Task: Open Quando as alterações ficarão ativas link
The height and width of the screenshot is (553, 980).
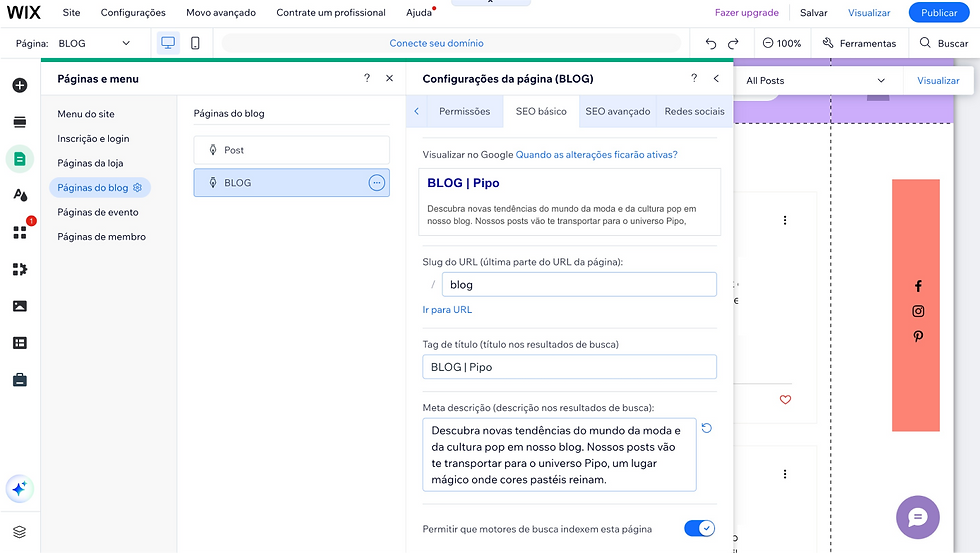Action: [596, 154]
